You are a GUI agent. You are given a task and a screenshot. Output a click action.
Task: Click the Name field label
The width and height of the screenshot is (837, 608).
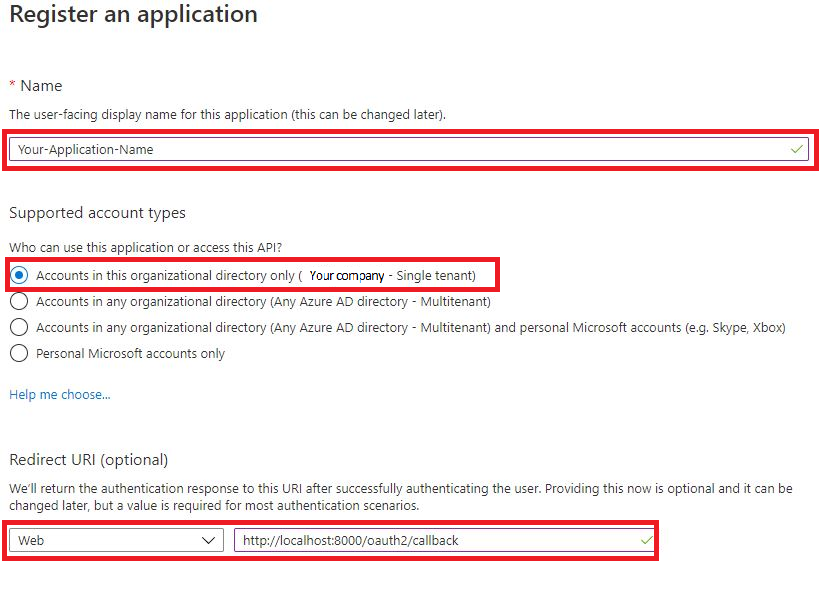pos(41,86)
